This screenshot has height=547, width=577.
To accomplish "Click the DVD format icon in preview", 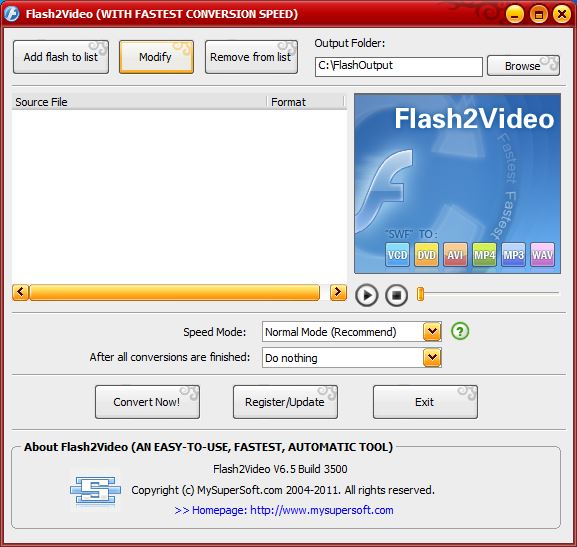I will [x=426, y=254].
